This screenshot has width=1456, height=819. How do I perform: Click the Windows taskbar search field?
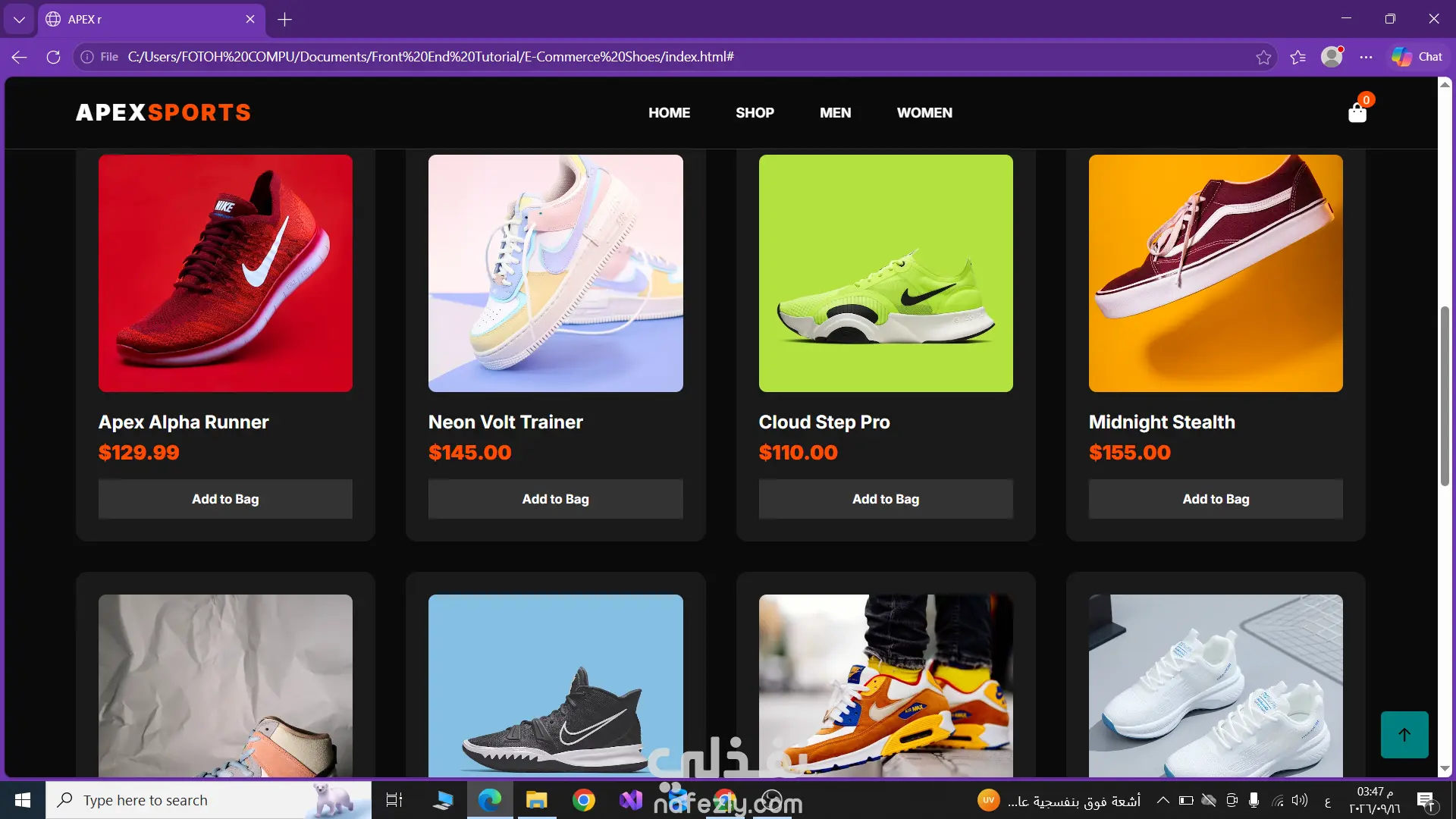click(209, 800)
